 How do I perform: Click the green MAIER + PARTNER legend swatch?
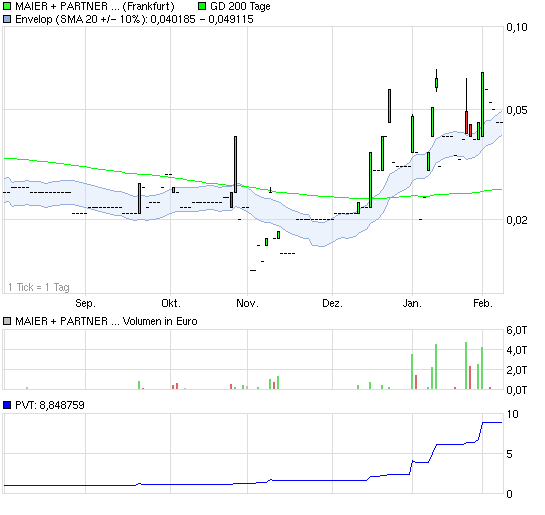(x=7, y=6)
